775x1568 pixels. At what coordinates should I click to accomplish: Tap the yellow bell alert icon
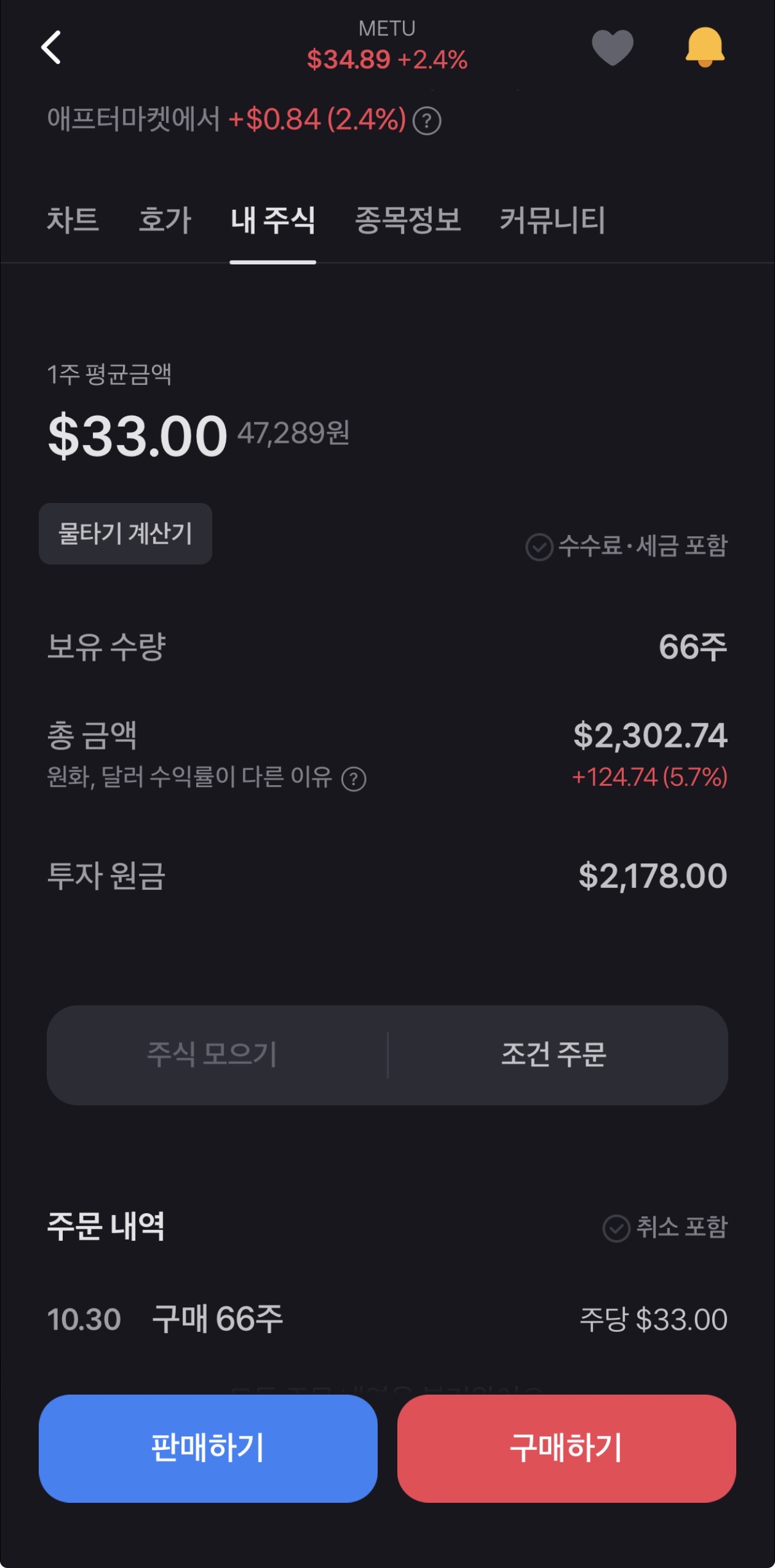click(705, 47)
